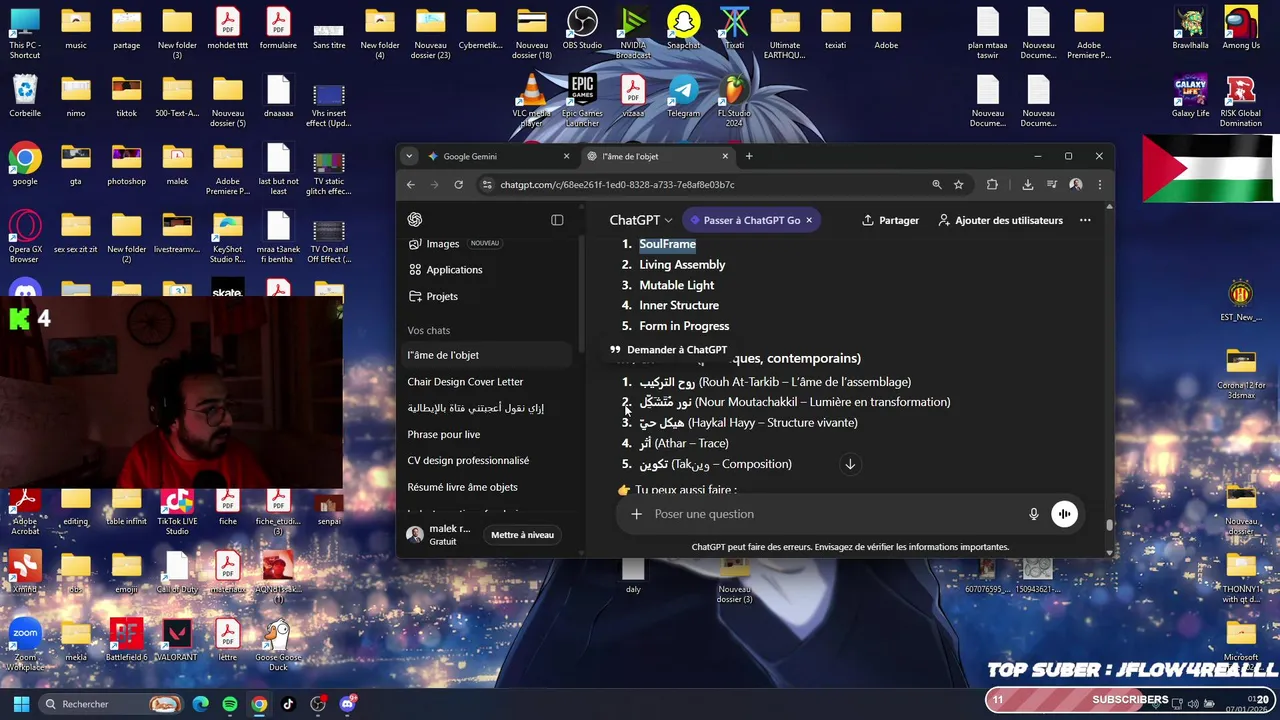Open the Chair Design Cover Letter chat
The height and width of the screenshot is (720, 1280).
(x=465, y=382)
